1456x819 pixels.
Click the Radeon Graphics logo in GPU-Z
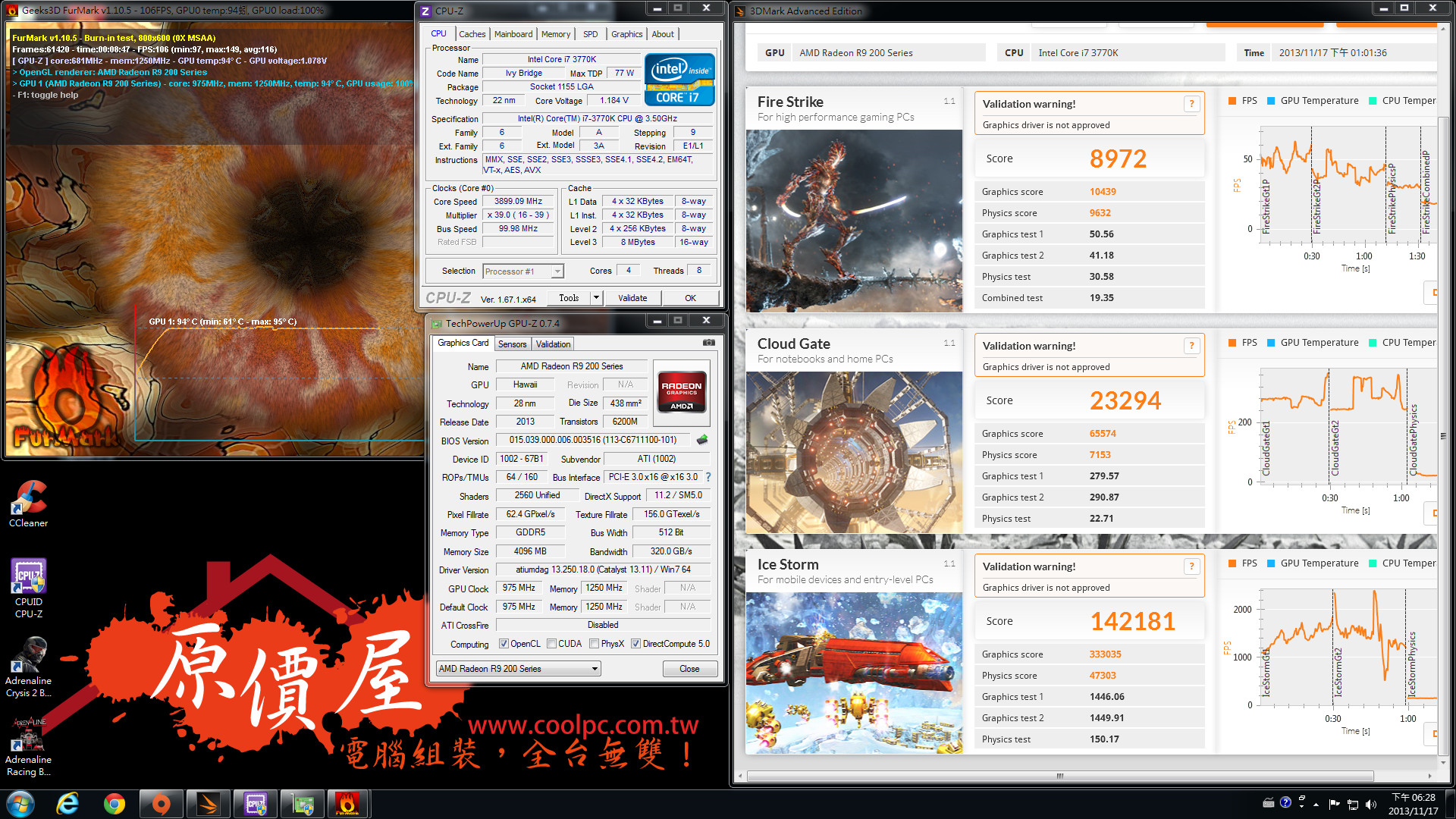coord(681,391)
